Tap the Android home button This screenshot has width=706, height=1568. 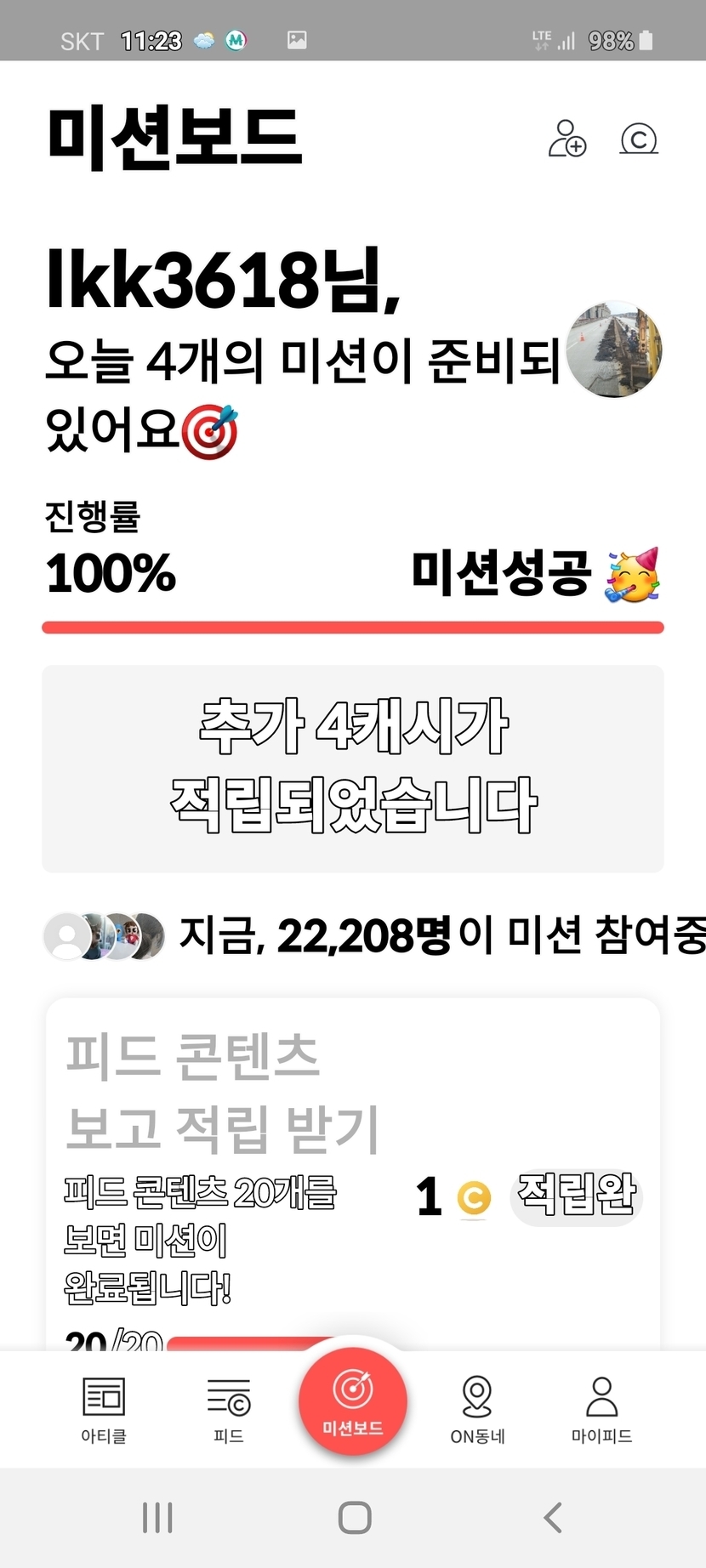354,1517
